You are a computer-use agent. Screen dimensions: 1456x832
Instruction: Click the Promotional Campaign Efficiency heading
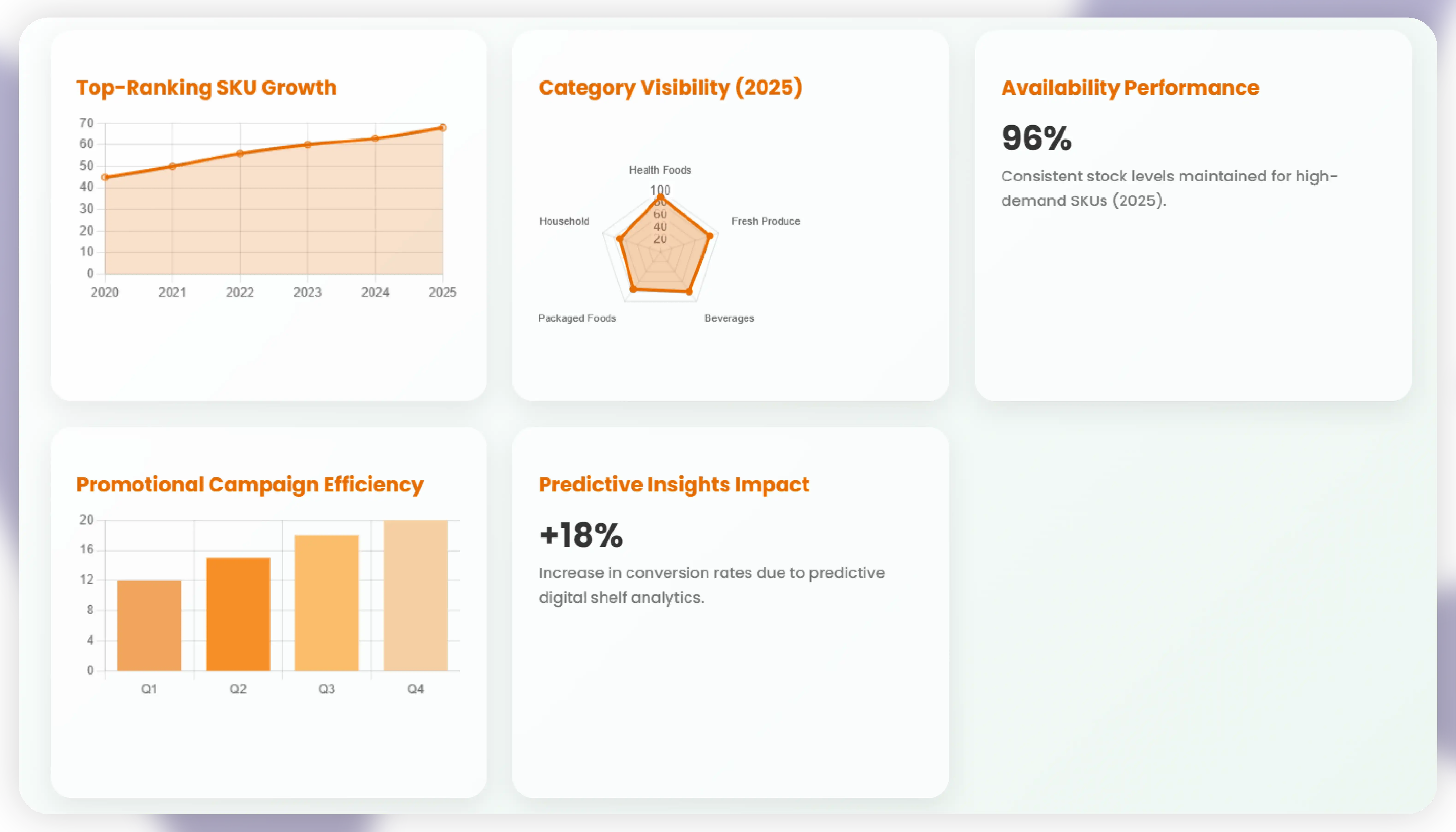pyautogui.click(x=250, y=485)
